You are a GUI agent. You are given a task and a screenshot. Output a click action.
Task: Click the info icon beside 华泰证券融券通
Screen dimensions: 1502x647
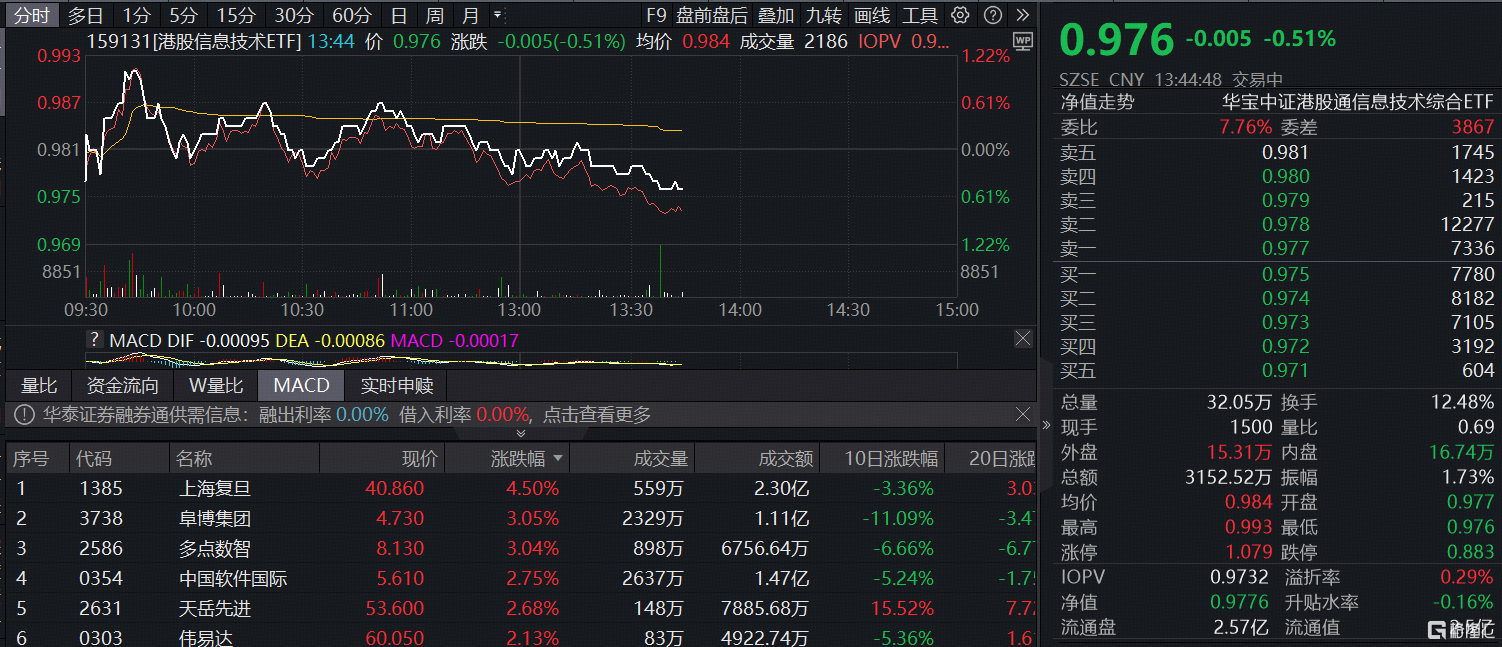pos(23,414)
